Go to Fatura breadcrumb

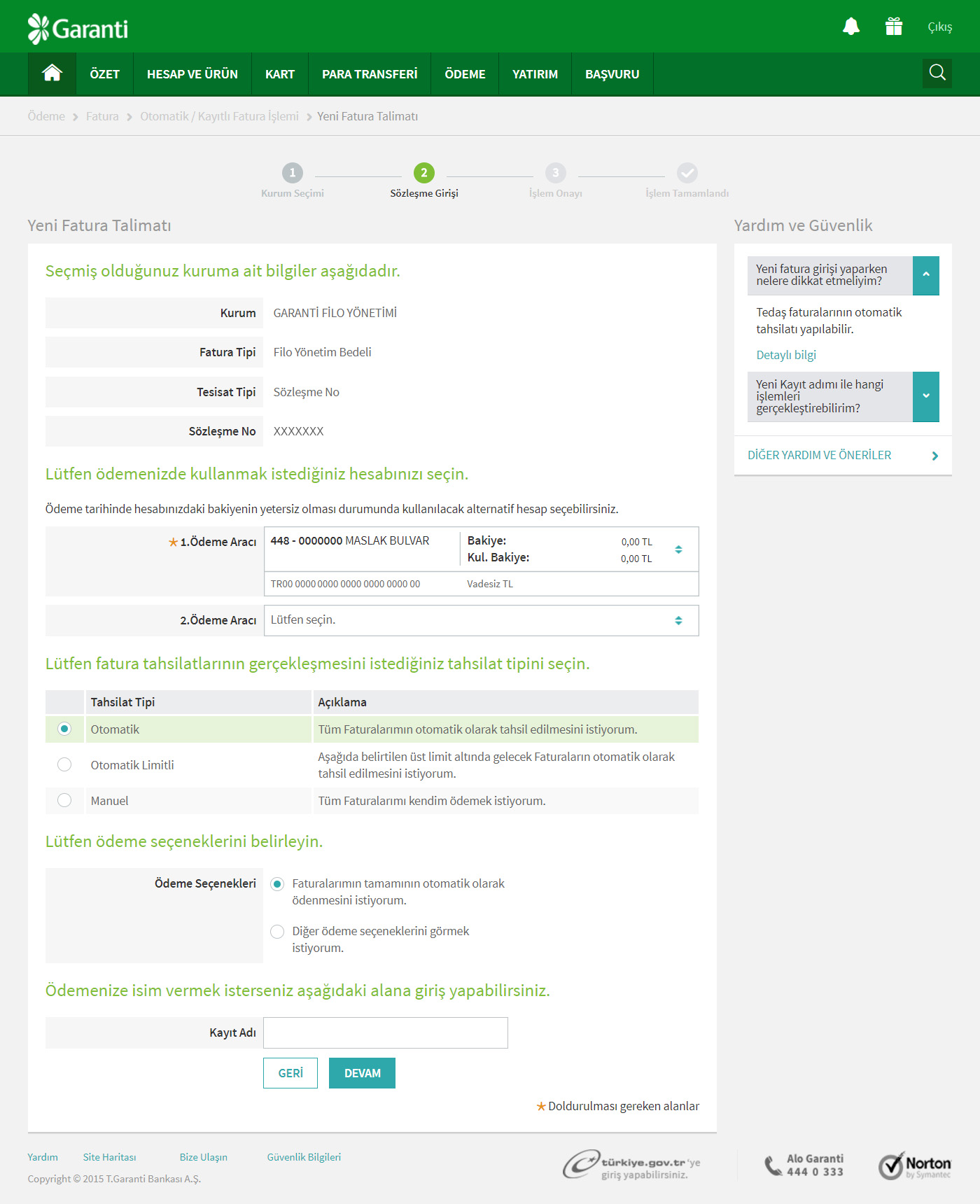[x=102, y=116]
